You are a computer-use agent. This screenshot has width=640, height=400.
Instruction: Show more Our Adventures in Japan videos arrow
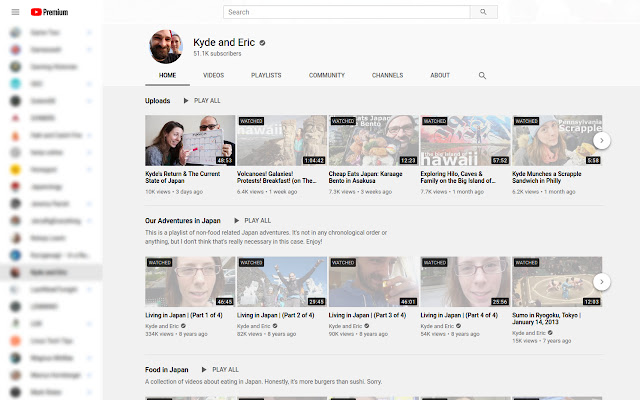[601, 282]
